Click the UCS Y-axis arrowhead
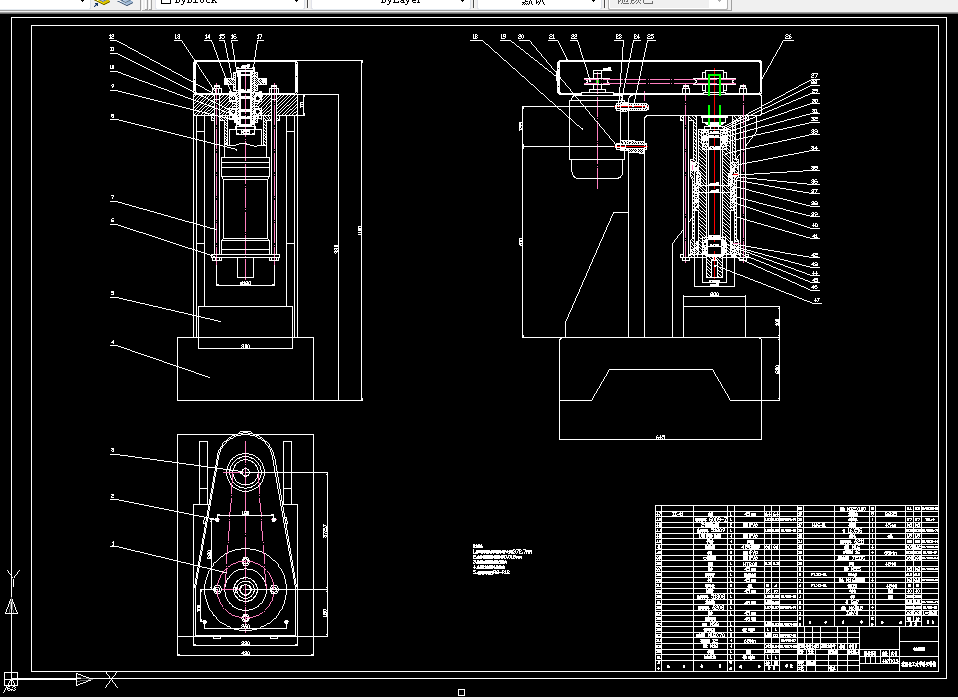Screen dimensions: 958x700 11,606
